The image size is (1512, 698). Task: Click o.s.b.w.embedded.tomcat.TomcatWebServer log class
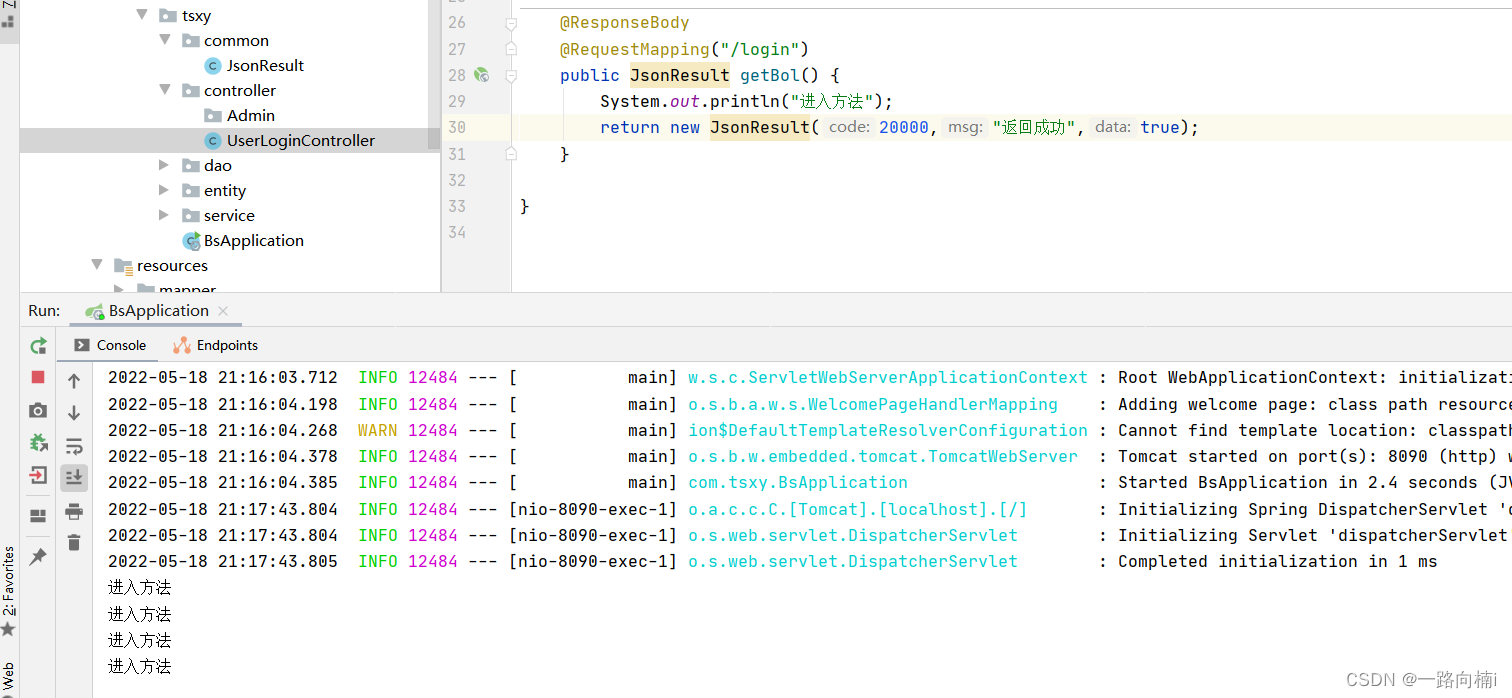click(883, 456)
